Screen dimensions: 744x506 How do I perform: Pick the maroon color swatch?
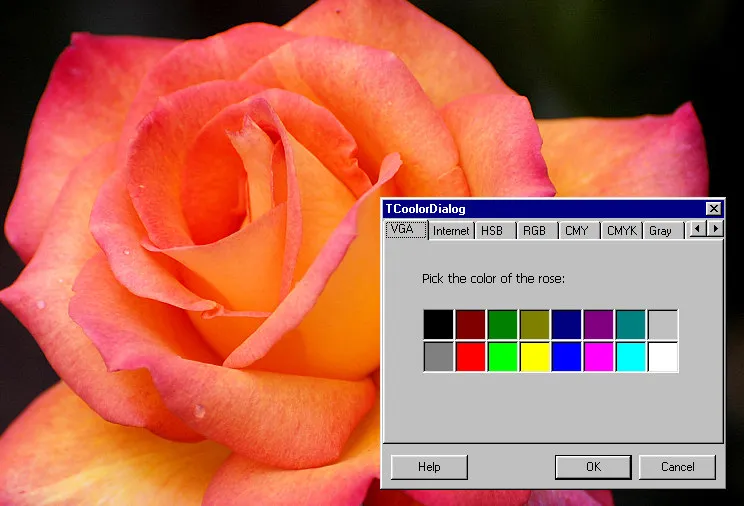click(x=470, y=325)
